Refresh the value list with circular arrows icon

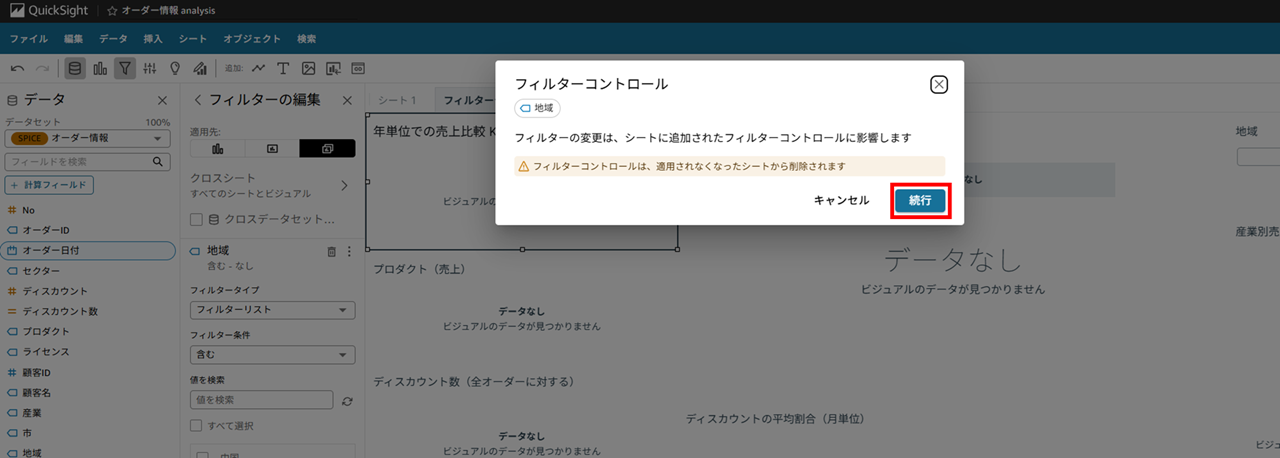(x=347, y=400)
